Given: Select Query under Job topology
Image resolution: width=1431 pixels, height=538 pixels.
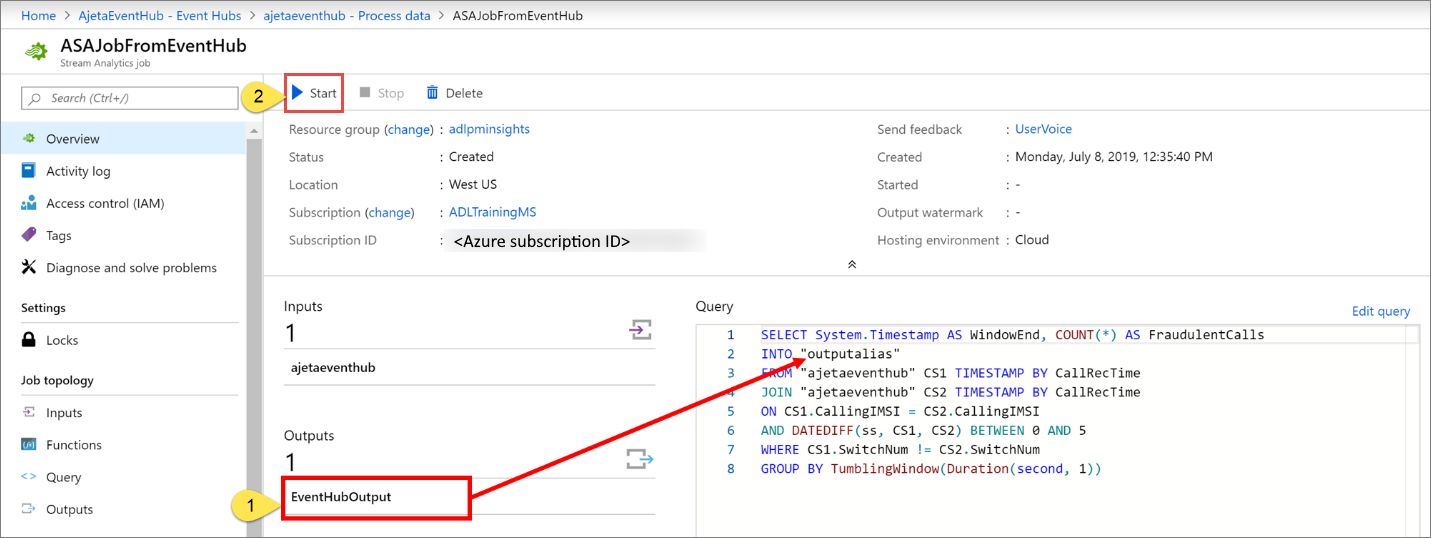Looking at the screenshot, I should (x=64, y=477).
